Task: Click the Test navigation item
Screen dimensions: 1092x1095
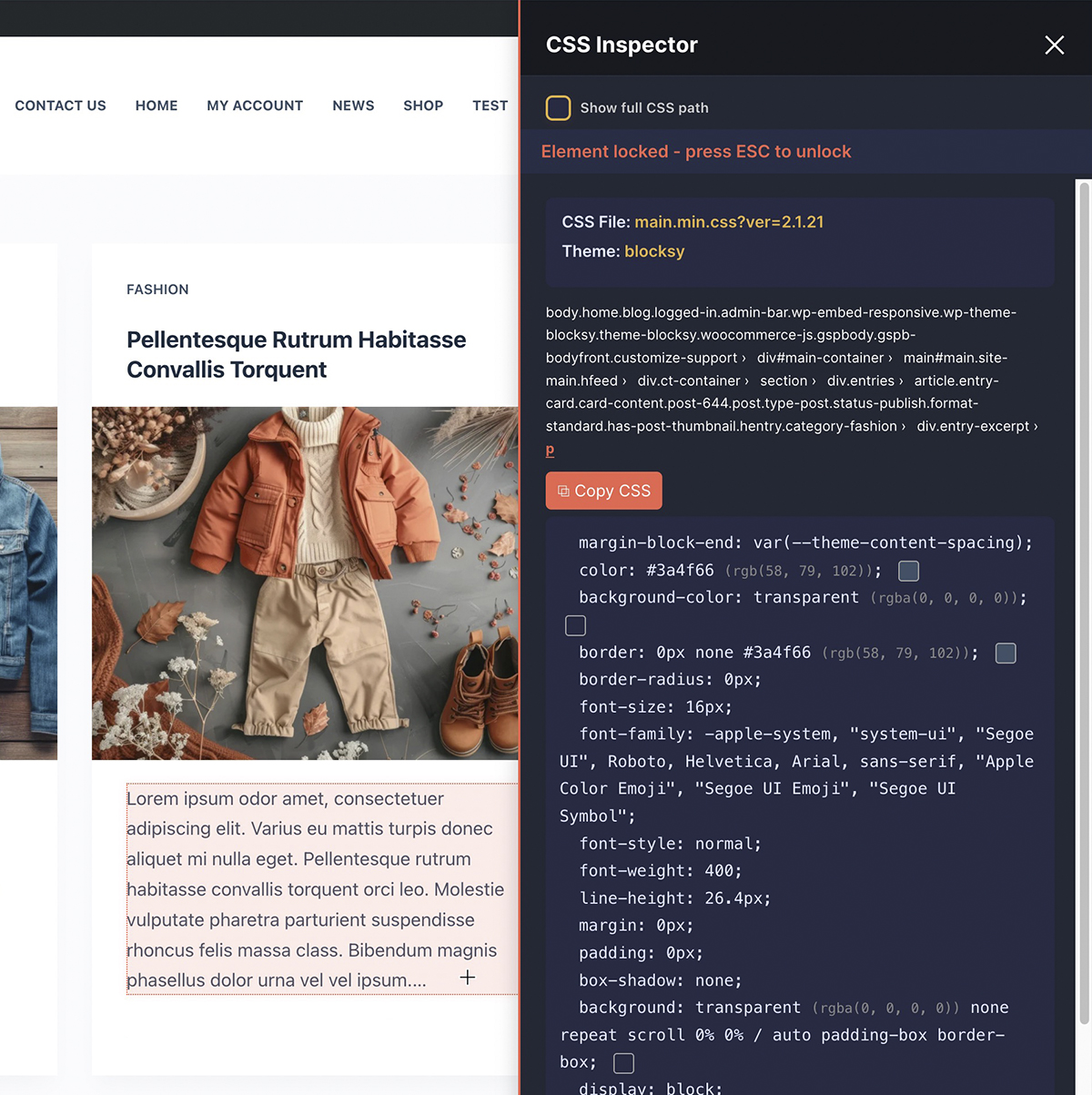Action: coord(490,106)
